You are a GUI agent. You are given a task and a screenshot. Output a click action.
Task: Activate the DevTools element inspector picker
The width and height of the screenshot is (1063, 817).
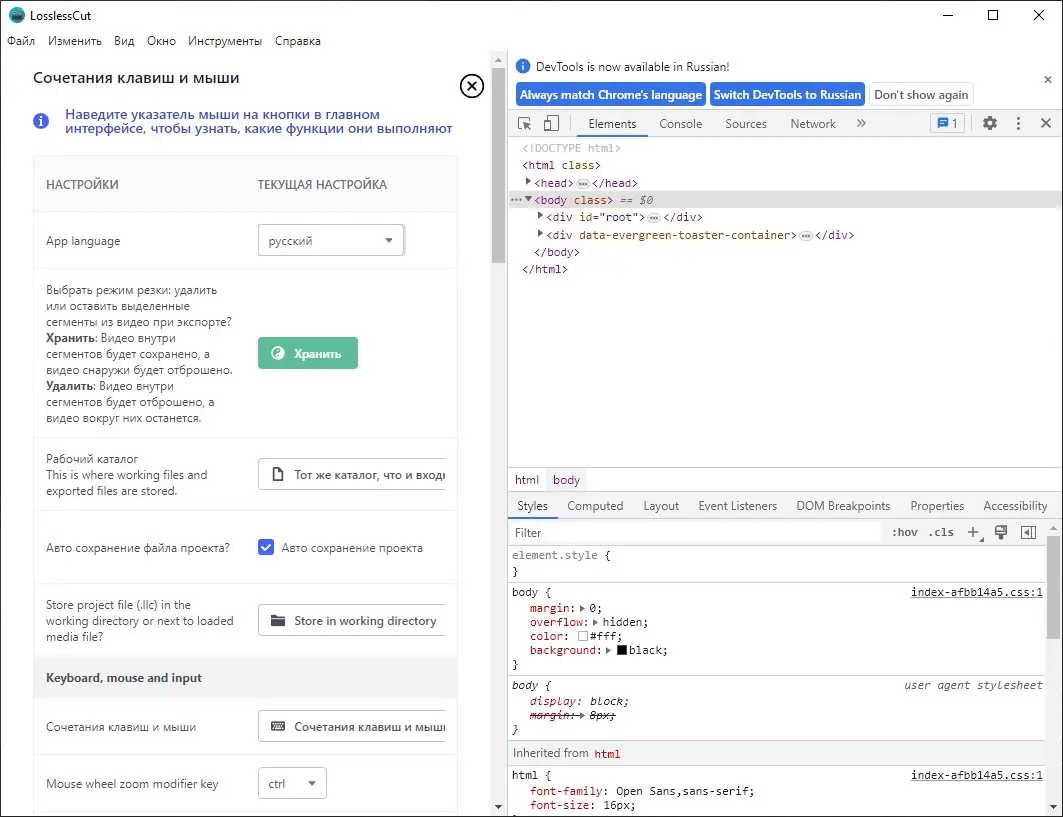[525, 124]
